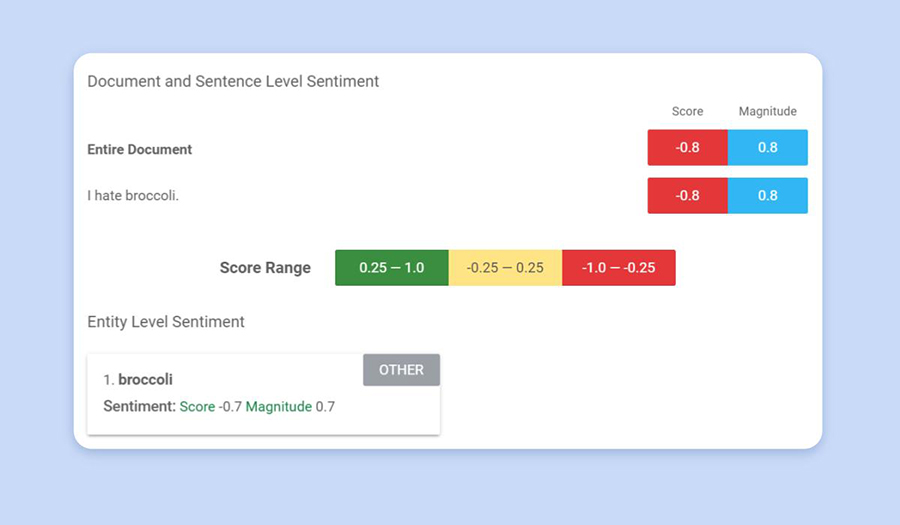Click the yellow -0.25 — 0.25 range swatch

(505, 268)
